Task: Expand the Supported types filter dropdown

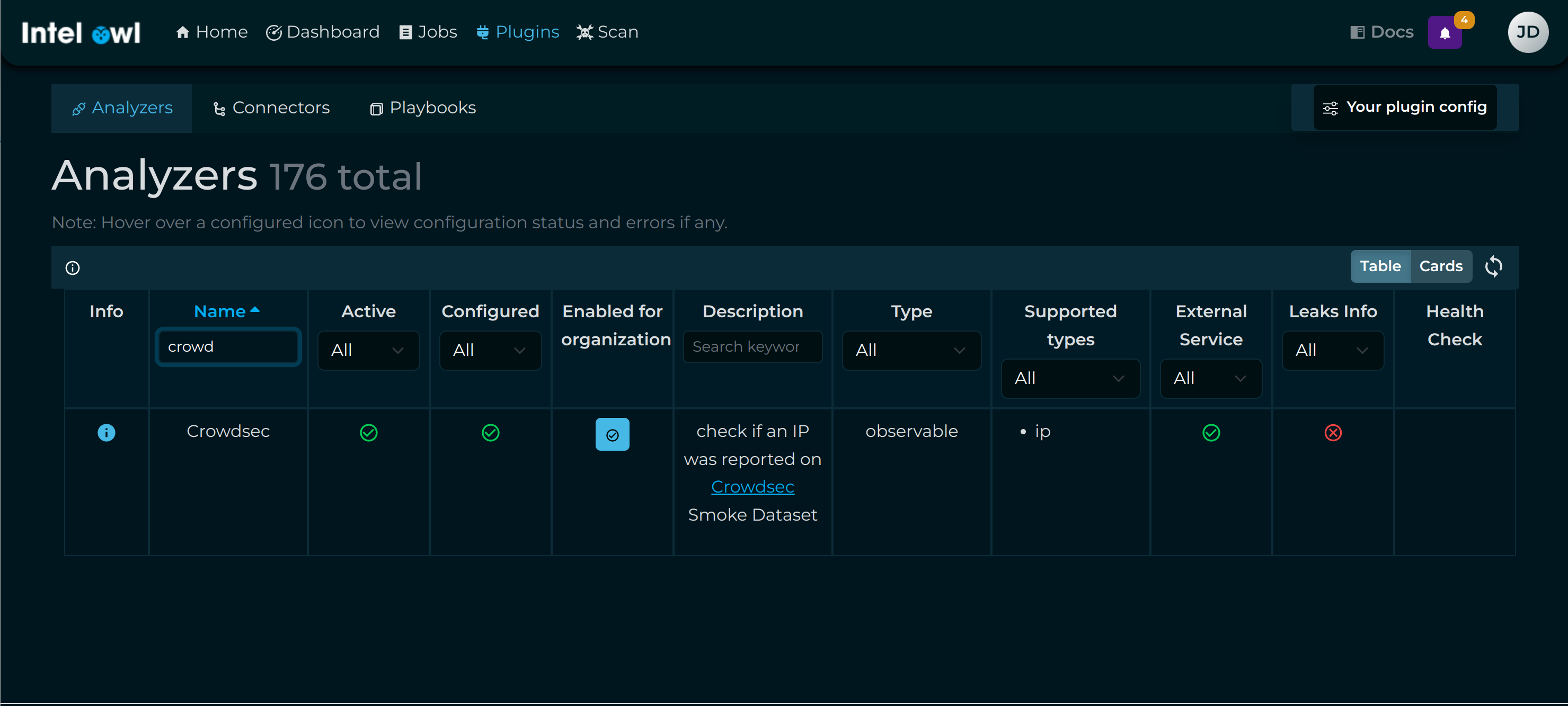Action: [1071, 378]
